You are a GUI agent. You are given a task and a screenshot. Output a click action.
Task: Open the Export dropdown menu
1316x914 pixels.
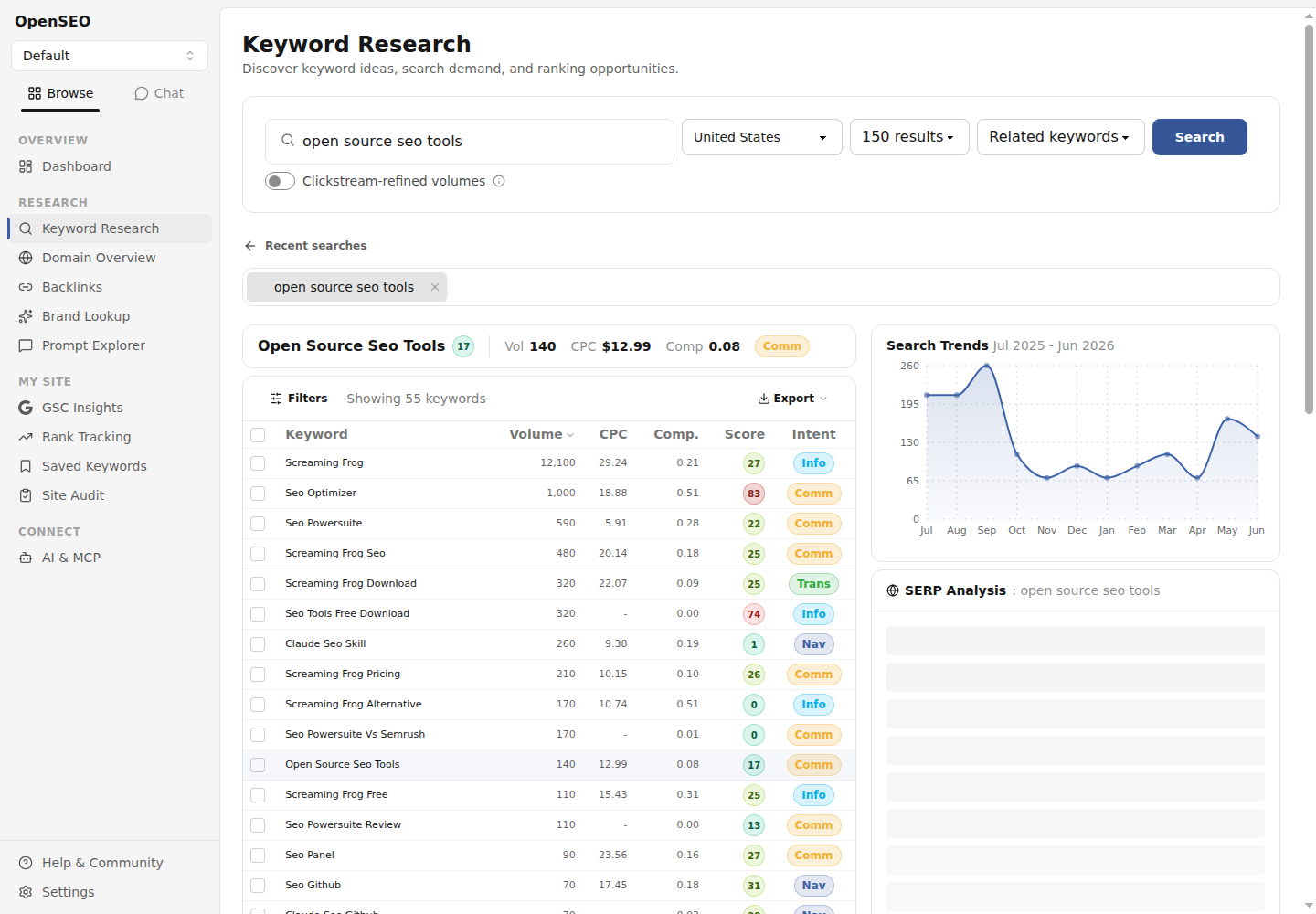click(x=792, y=399)
